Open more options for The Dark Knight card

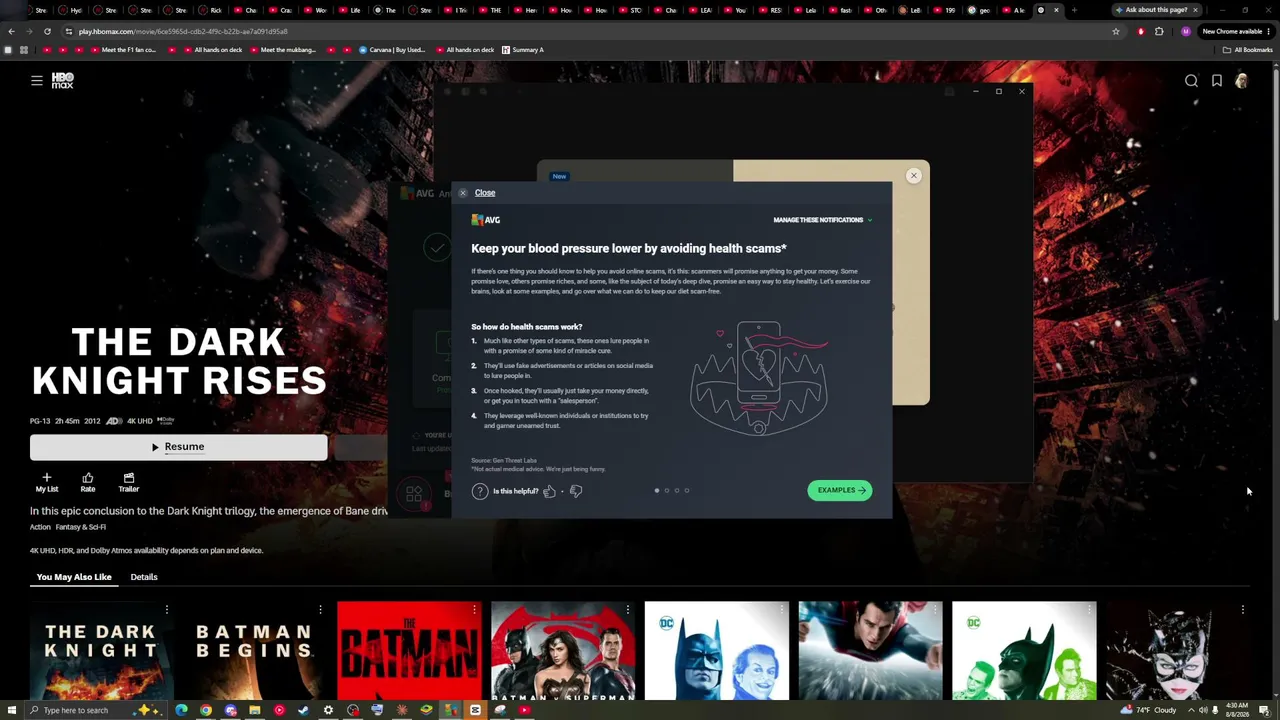point(167,609)
